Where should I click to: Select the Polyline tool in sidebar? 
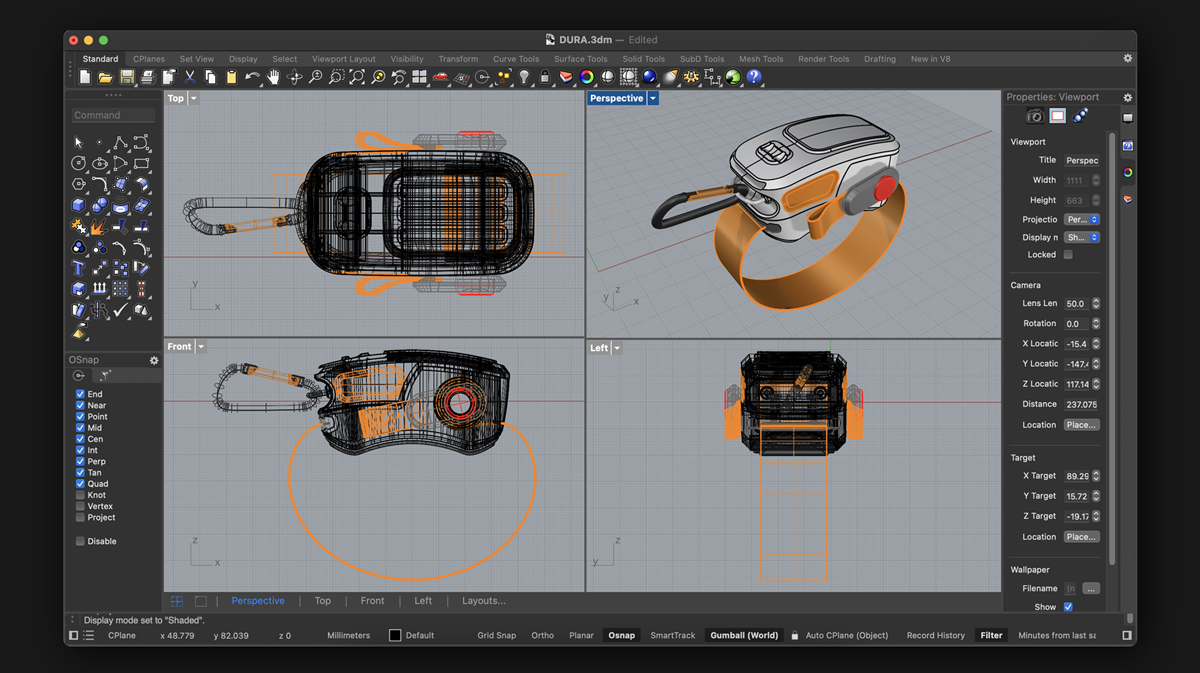120,143
